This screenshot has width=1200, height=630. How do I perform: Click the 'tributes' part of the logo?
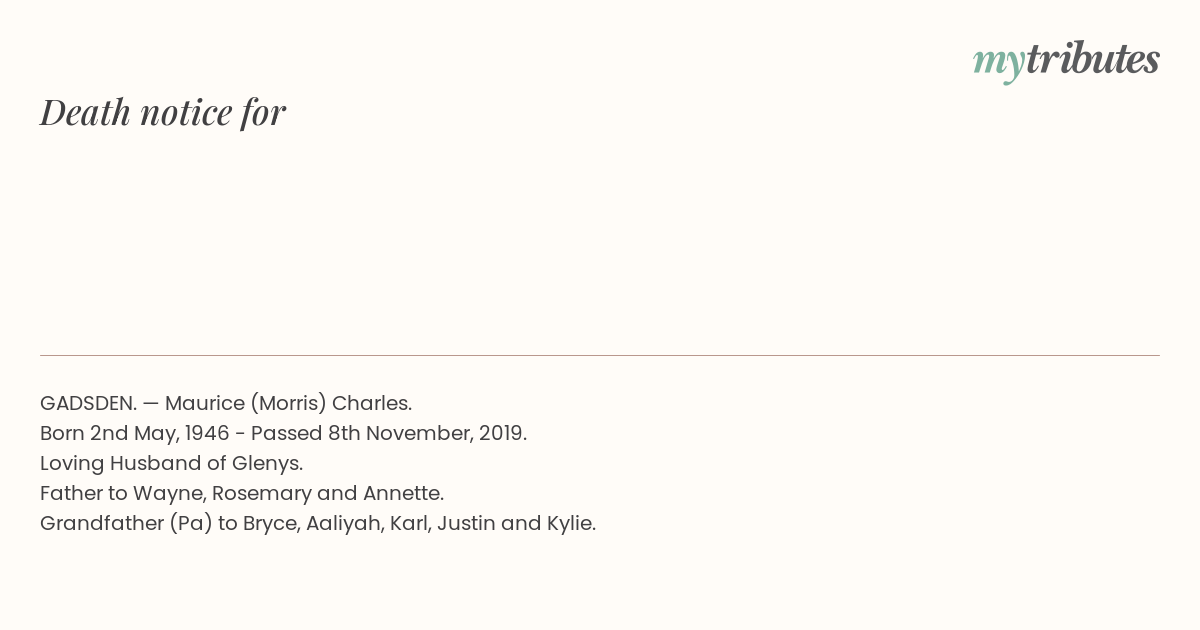[1093, 59]
